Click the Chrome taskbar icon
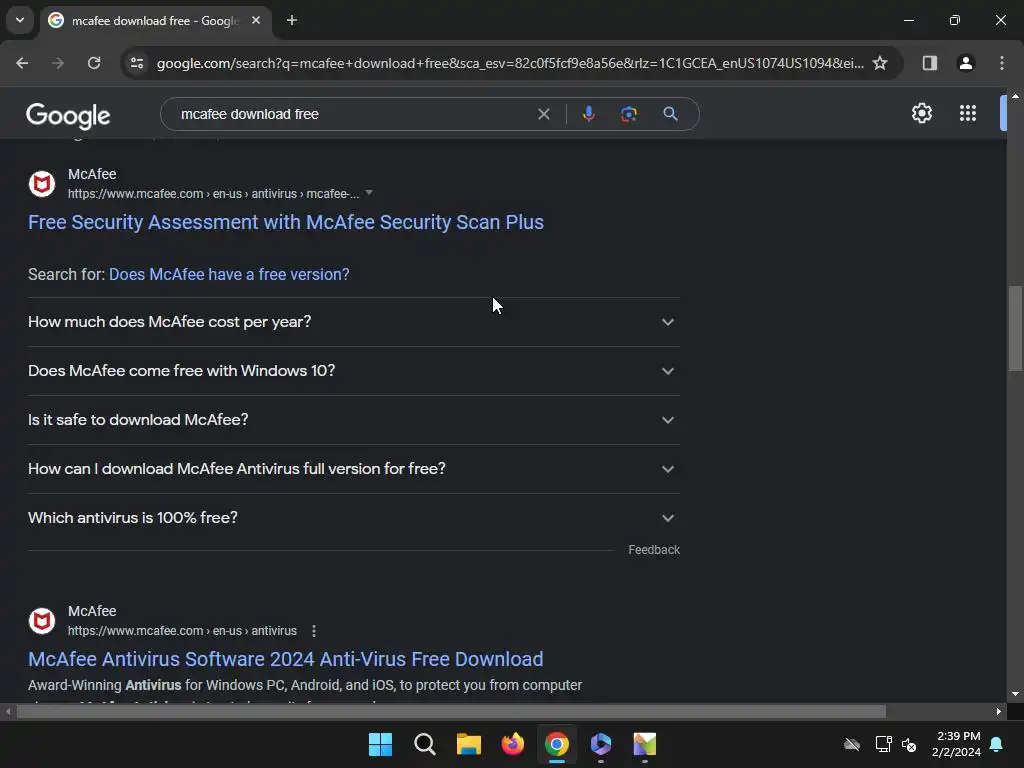Screen dimensions: 1024x768 556,744
